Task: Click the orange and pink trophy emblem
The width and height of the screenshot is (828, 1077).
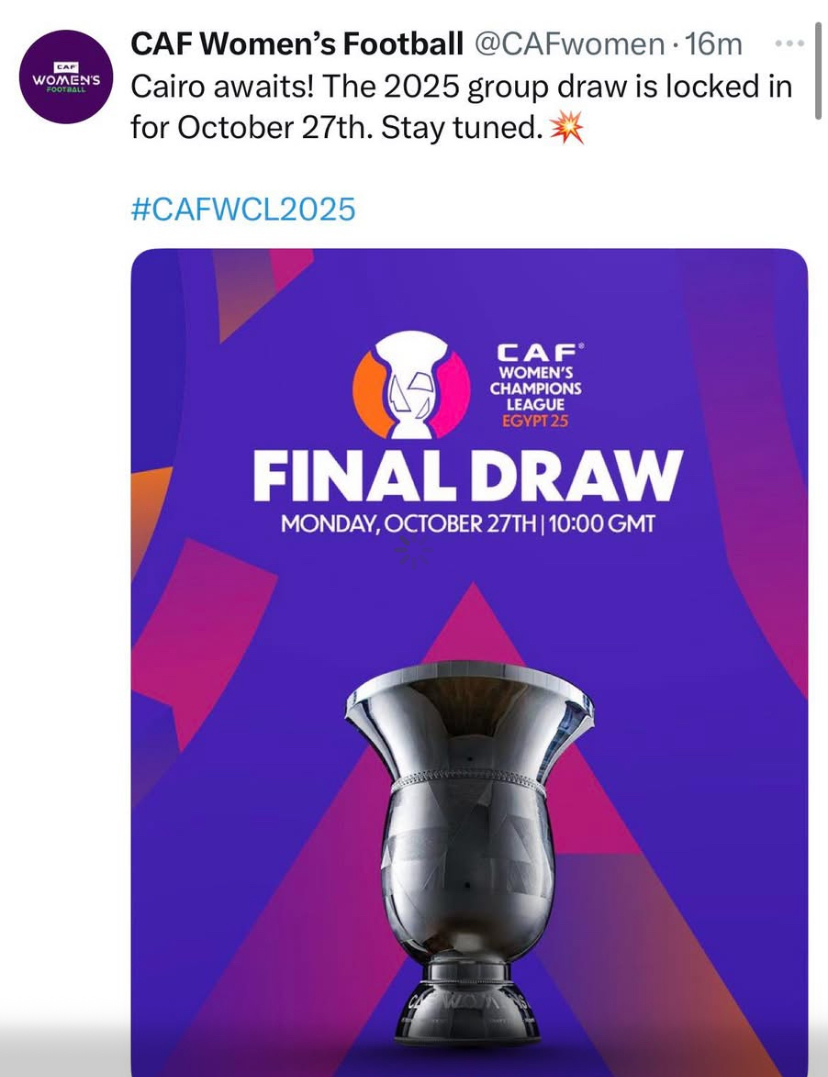Action: tap(411, 384)
